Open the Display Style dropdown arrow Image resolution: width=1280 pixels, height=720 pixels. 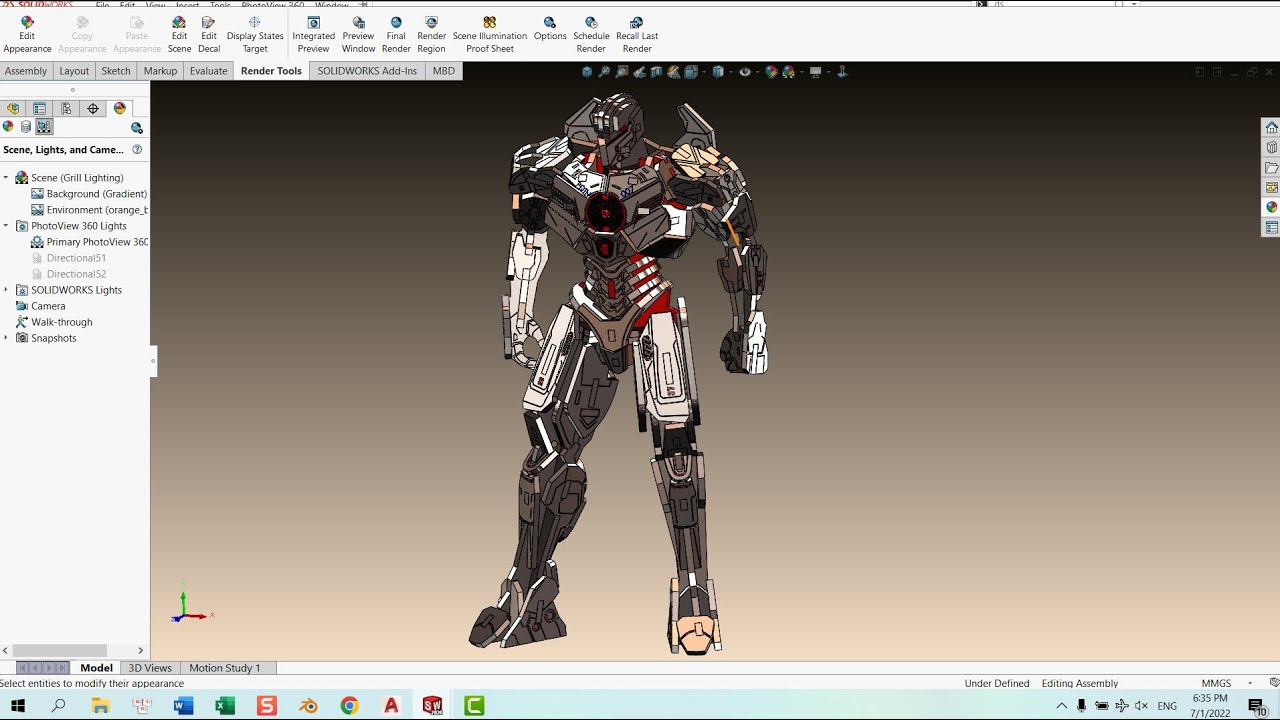[731, 72]
